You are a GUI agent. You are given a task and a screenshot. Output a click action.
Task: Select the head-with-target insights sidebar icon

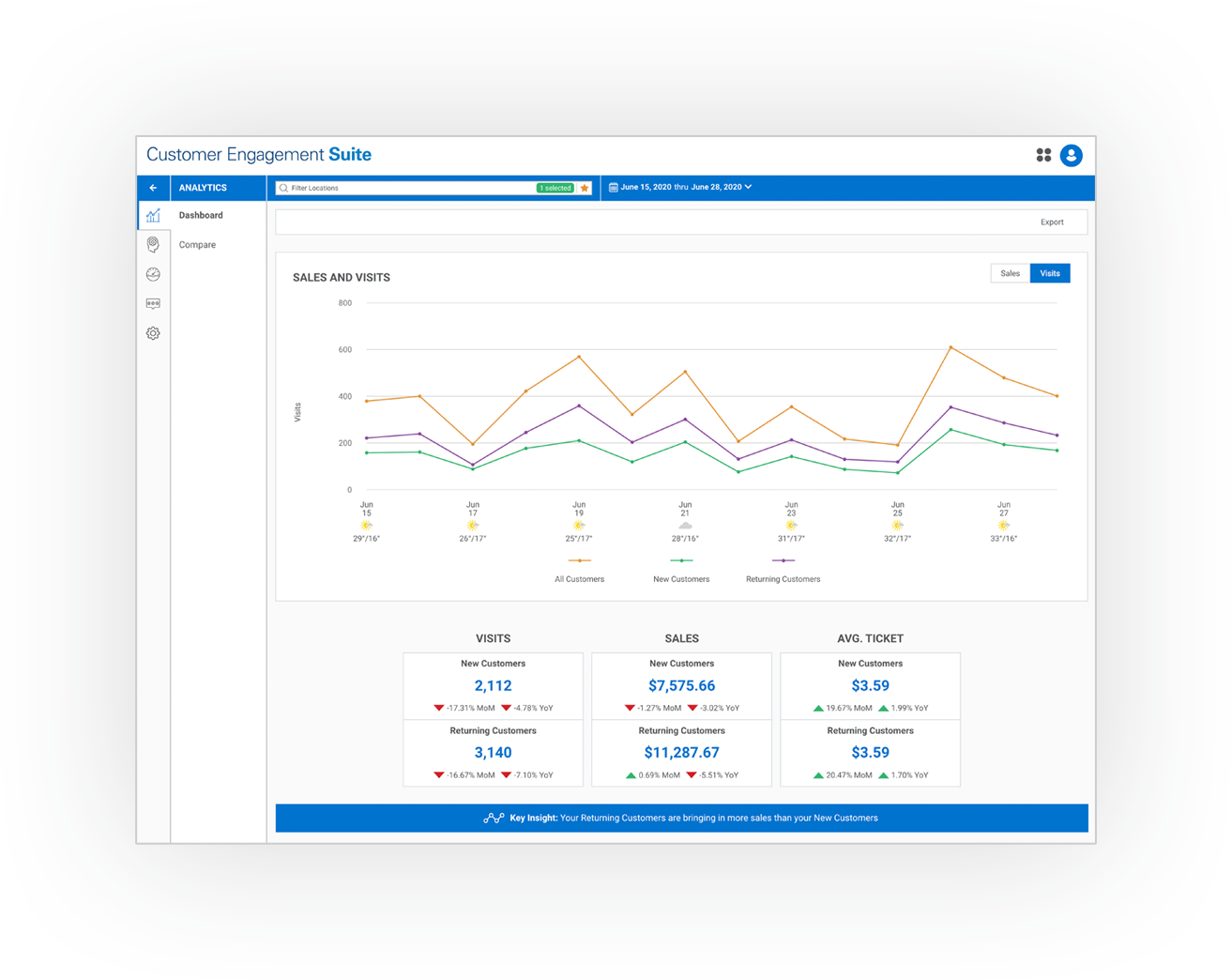point(153,245)
